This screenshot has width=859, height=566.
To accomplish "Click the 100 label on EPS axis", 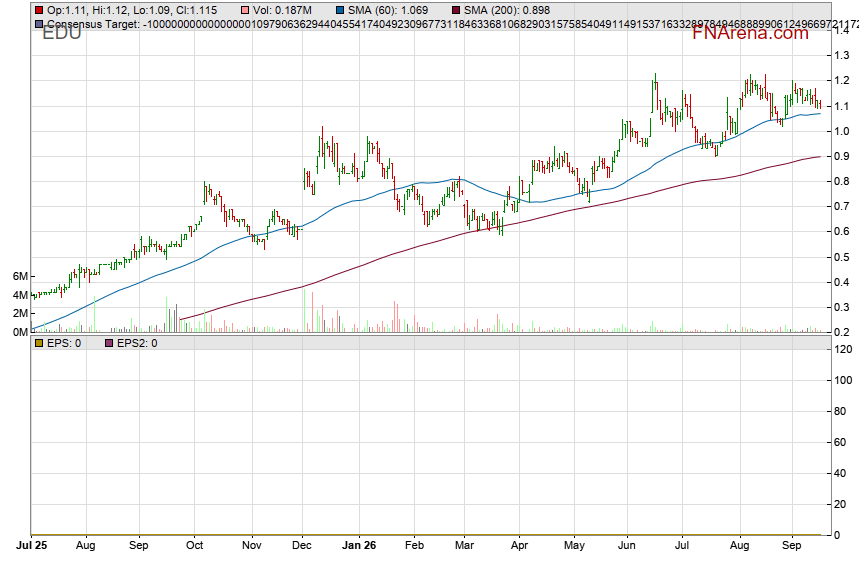I will [843, 380].
